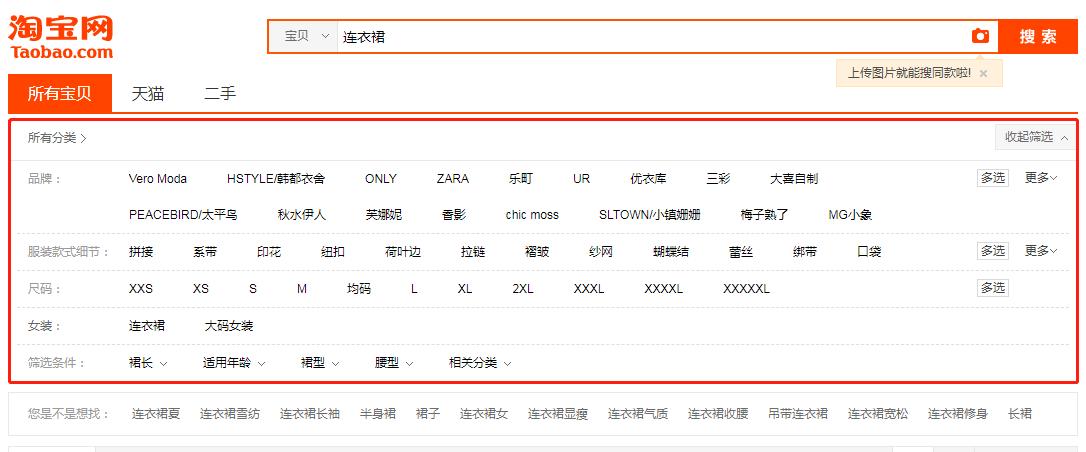1086x452 pixels.
Task: Select the 印花 style detail
Action: pos(269,251)
